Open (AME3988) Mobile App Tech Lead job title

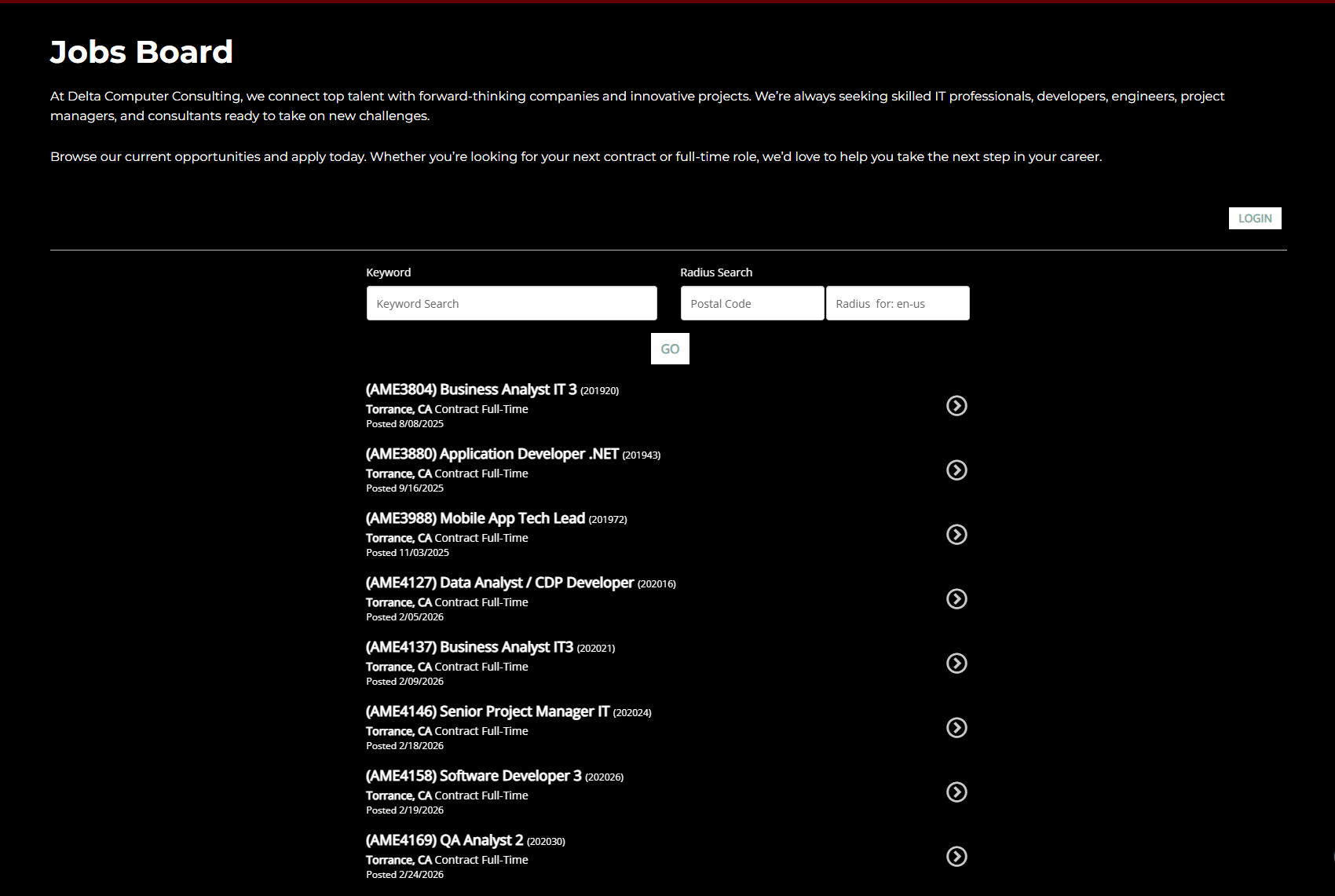point(475,518)
